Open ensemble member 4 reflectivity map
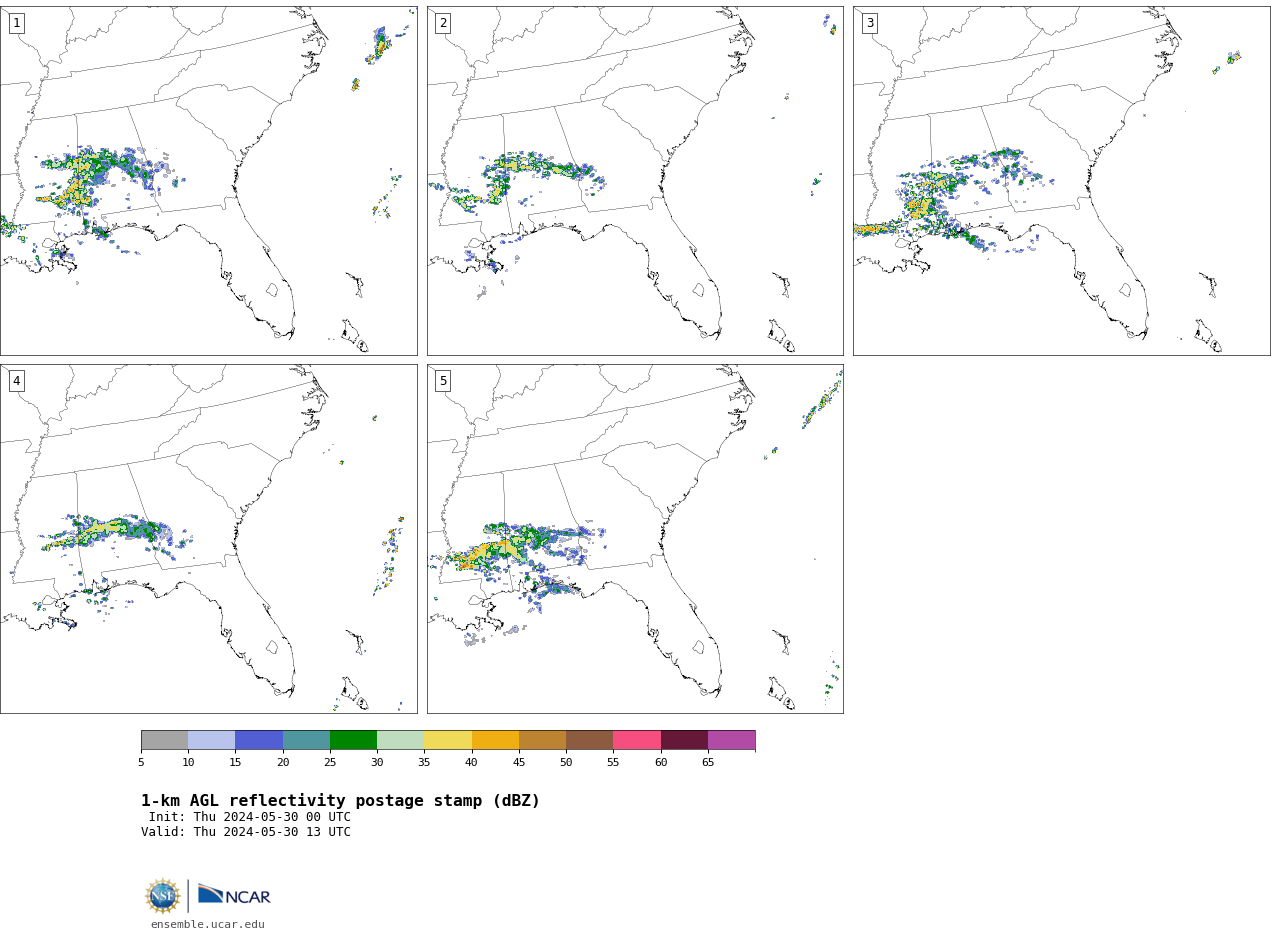 [208, 539]
